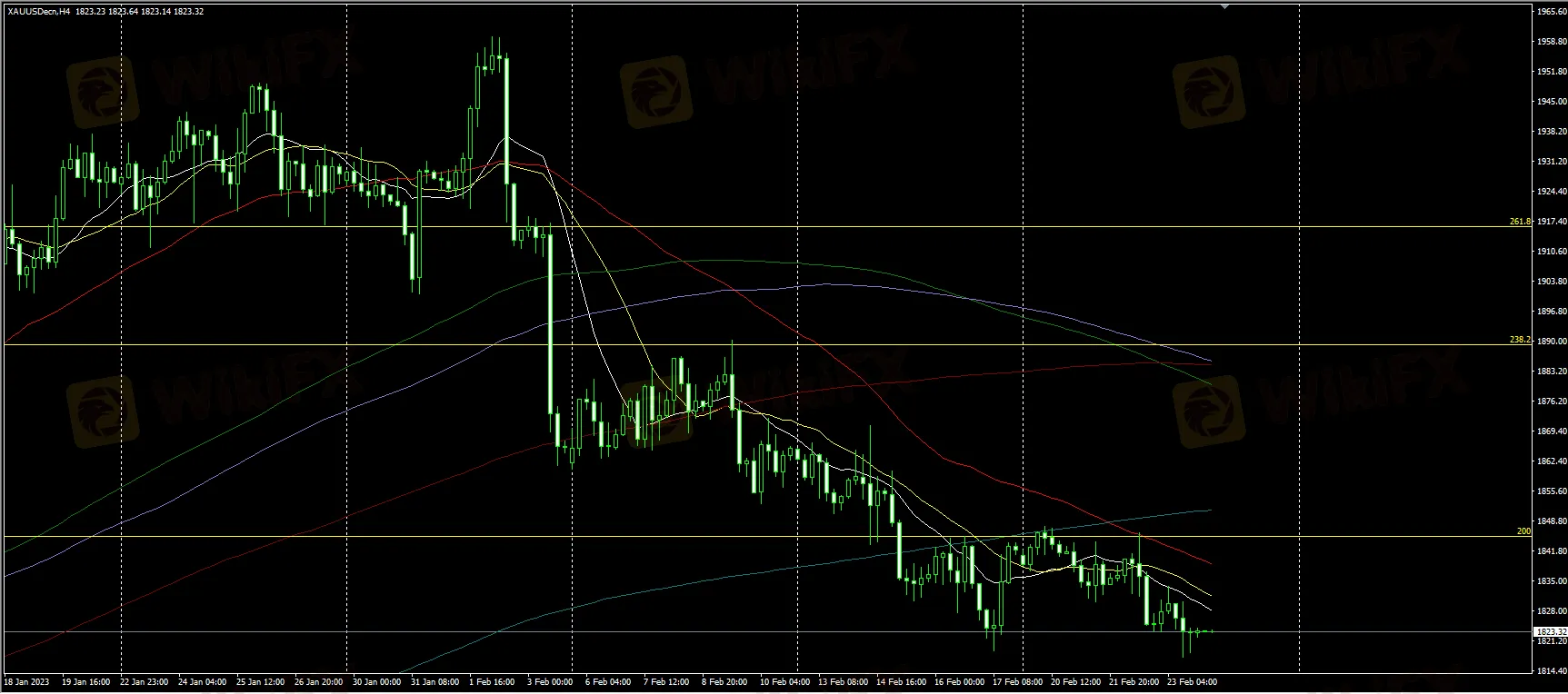The image size is (1568, 694).
Task: Click price scale value 1917.40
Action: point(1550,221)
